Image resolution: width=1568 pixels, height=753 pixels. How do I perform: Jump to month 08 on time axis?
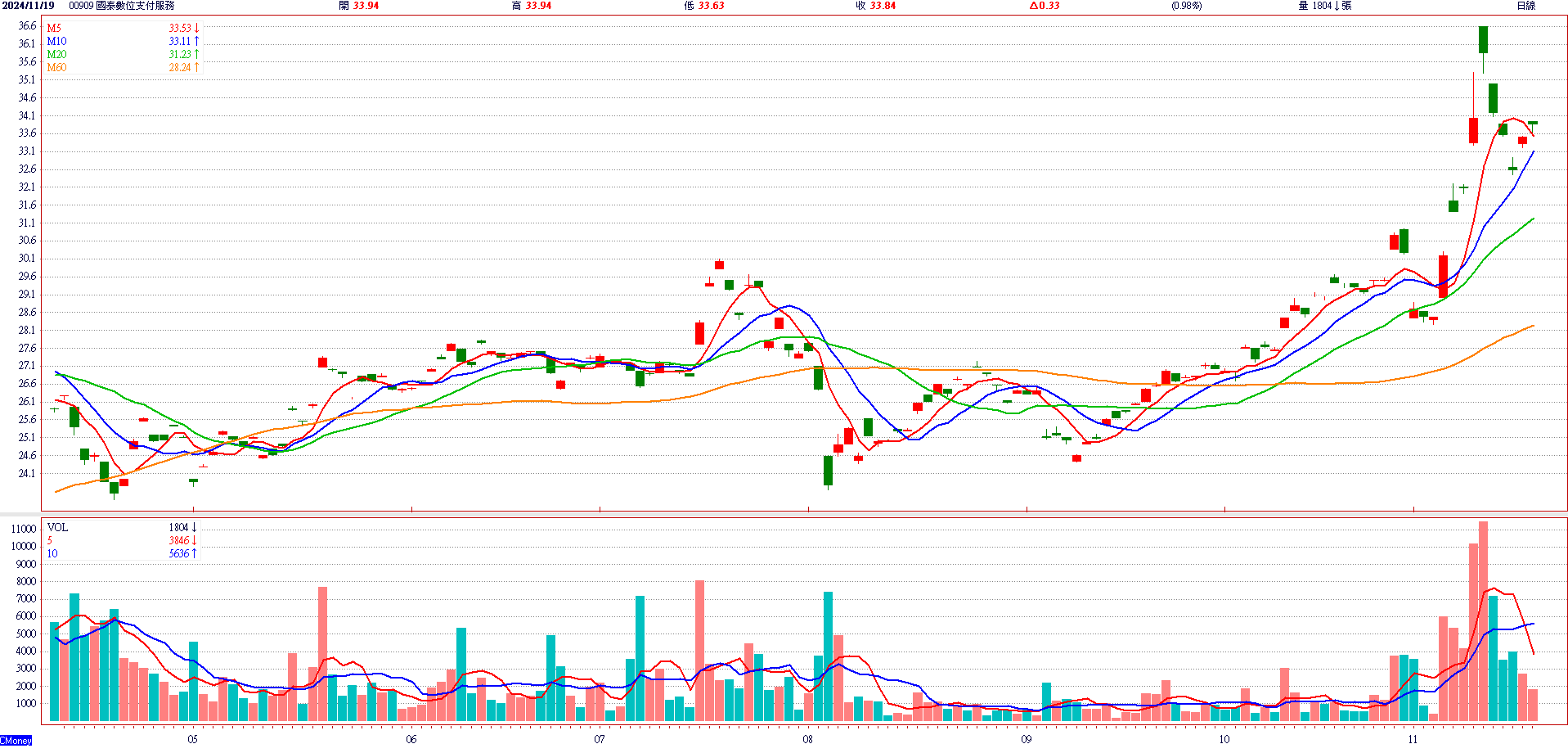(x=807, y=739)
